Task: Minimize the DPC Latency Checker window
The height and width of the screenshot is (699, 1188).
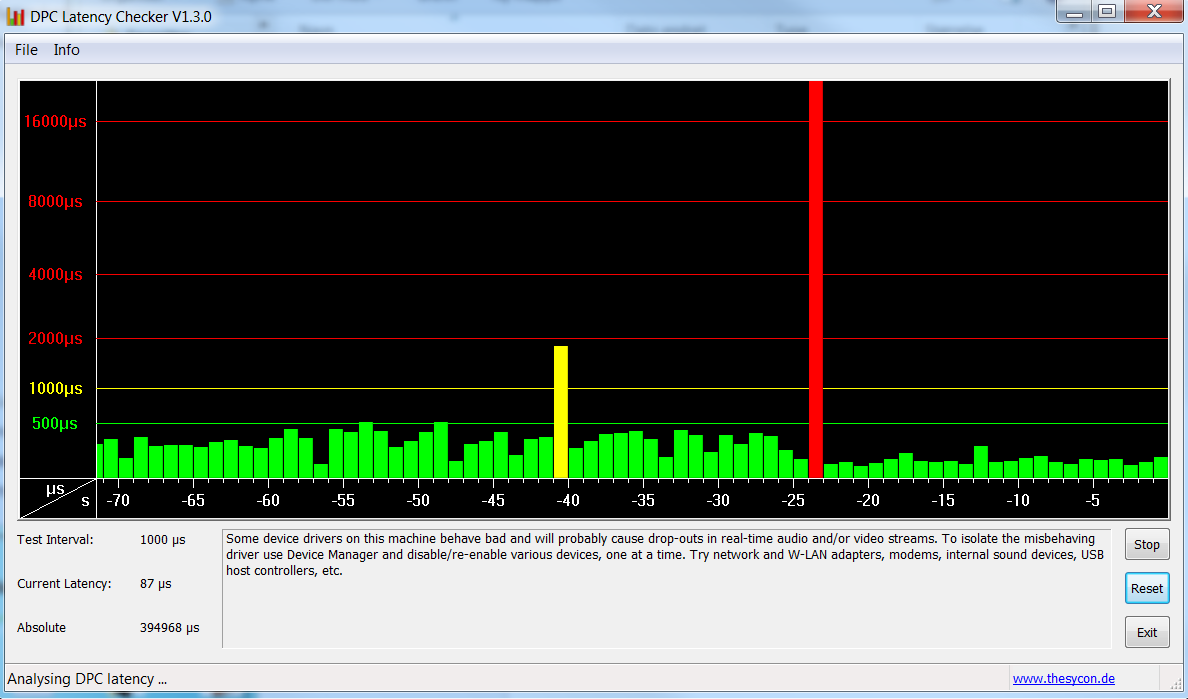Action: tap(1074, 11)
